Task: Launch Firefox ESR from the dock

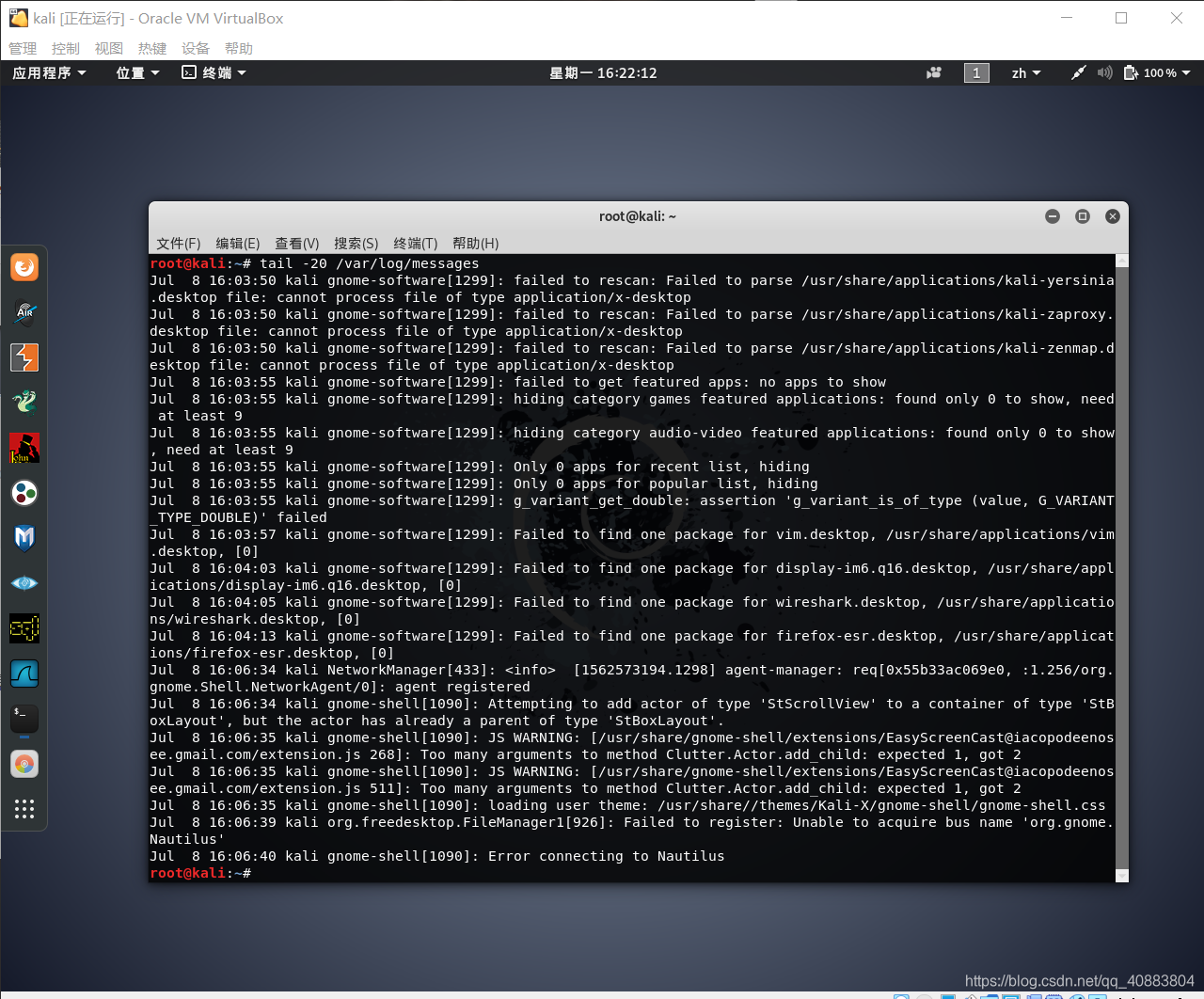Action: pos(24,267)
